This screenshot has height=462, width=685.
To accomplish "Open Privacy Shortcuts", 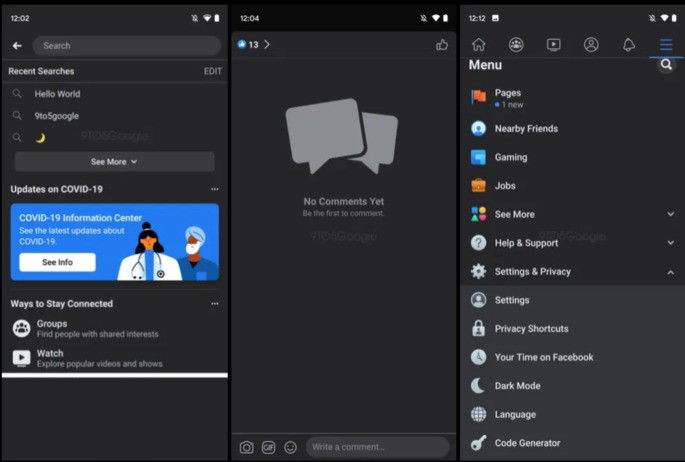I will [x=572, y=329].
